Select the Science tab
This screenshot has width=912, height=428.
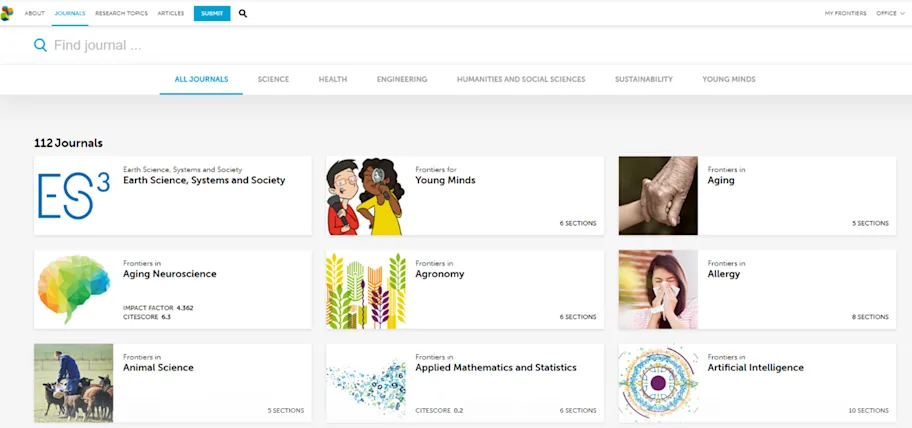point(273,79)
